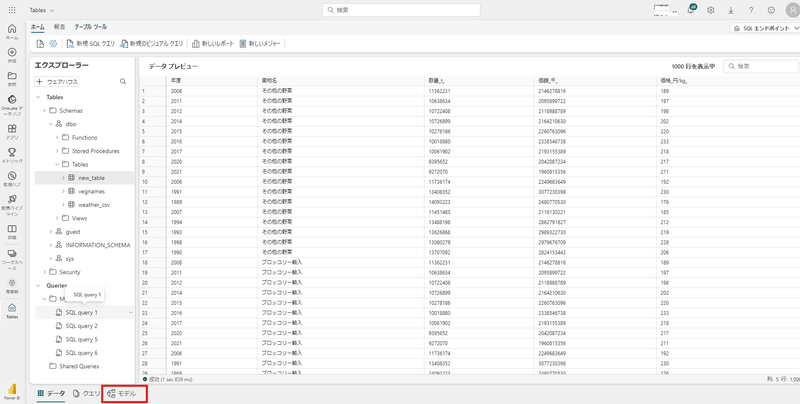Switch to the Table tools ribbon tab
800x404 pixels.
coord(91,27)
